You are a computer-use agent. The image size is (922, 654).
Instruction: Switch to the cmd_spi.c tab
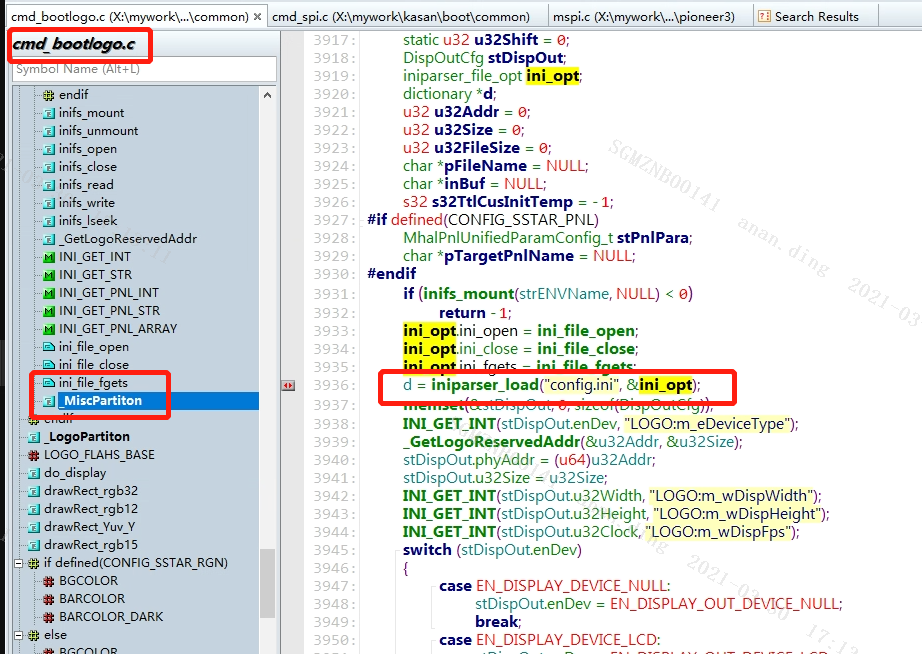[x=400, y=16]
